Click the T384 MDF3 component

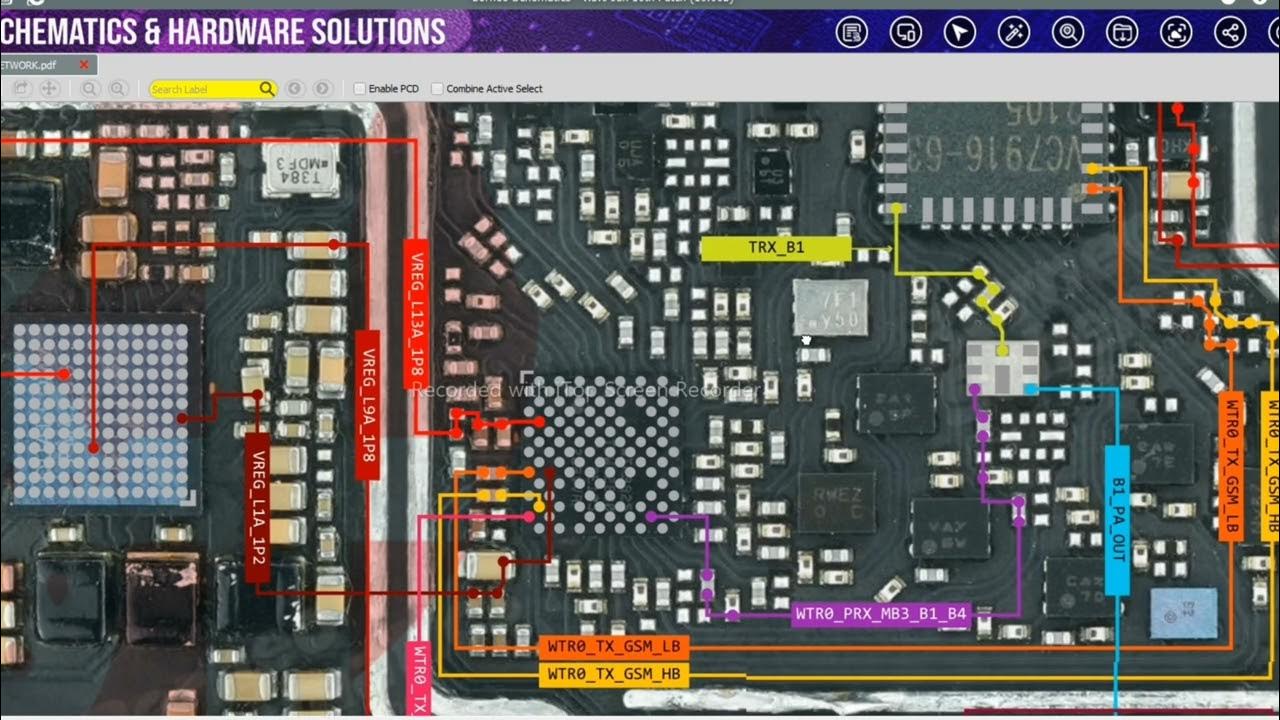299,168
